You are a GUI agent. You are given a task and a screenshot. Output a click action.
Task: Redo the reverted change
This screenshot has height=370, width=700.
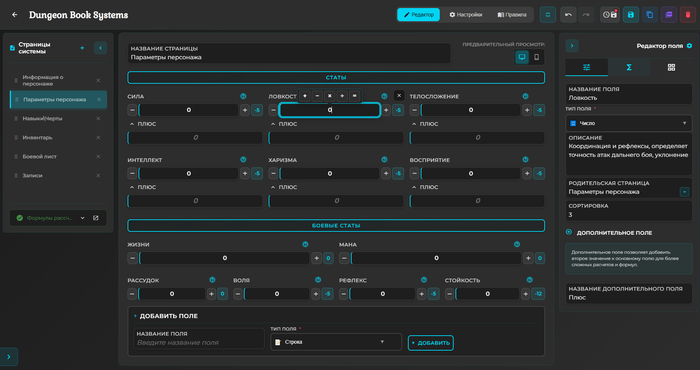click(586, 15)
